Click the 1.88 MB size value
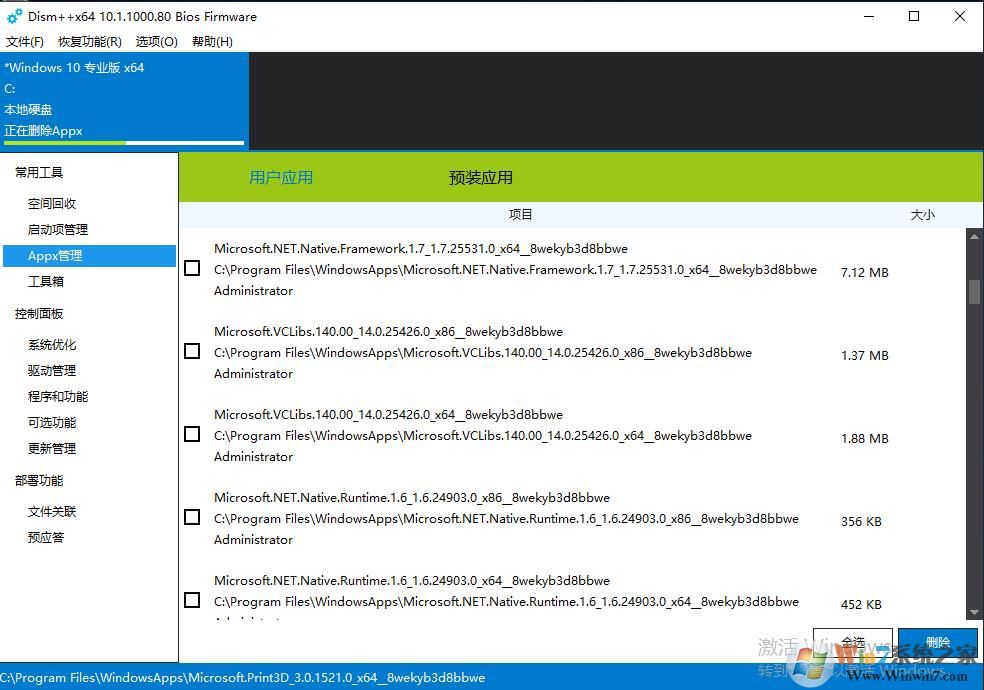Screen dimensions: 984x690 coord(865,438)
